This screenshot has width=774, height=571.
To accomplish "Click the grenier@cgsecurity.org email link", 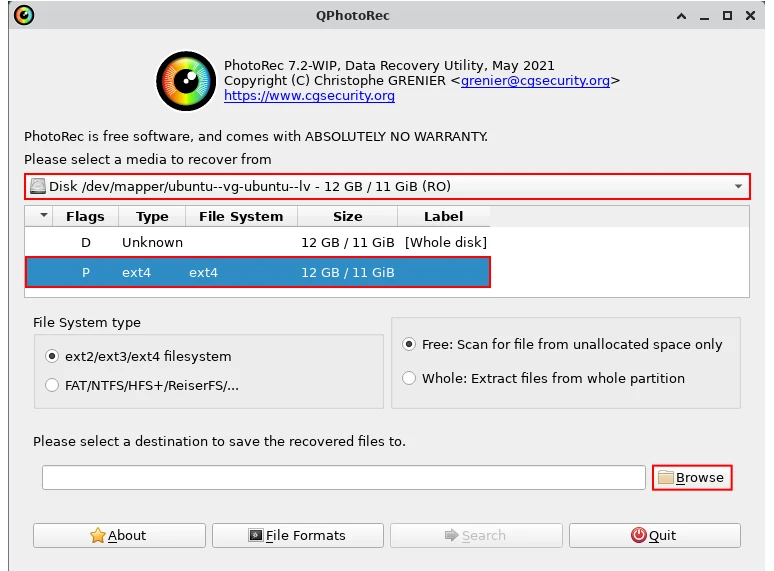I will tap(535, 81).
